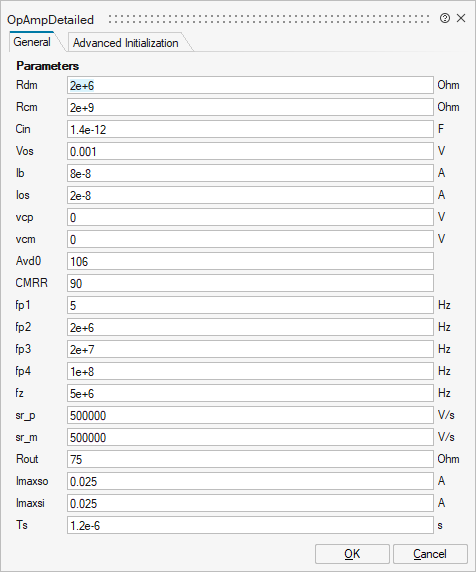Click into the Cin capacitance field
The height and width of the screenshot is (572, 476).
click(x=250, y=130)
